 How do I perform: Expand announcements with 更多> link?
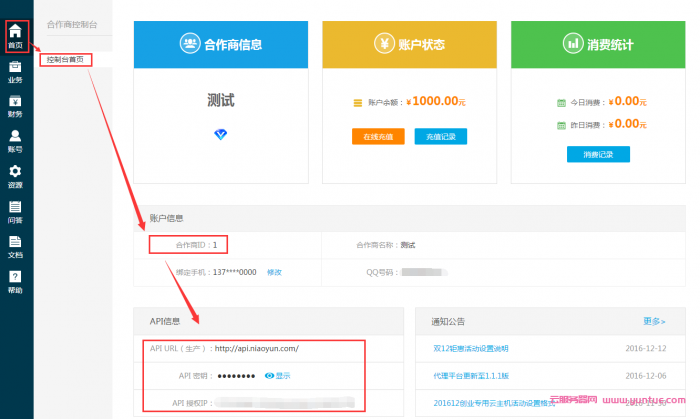tap(654, 321)
